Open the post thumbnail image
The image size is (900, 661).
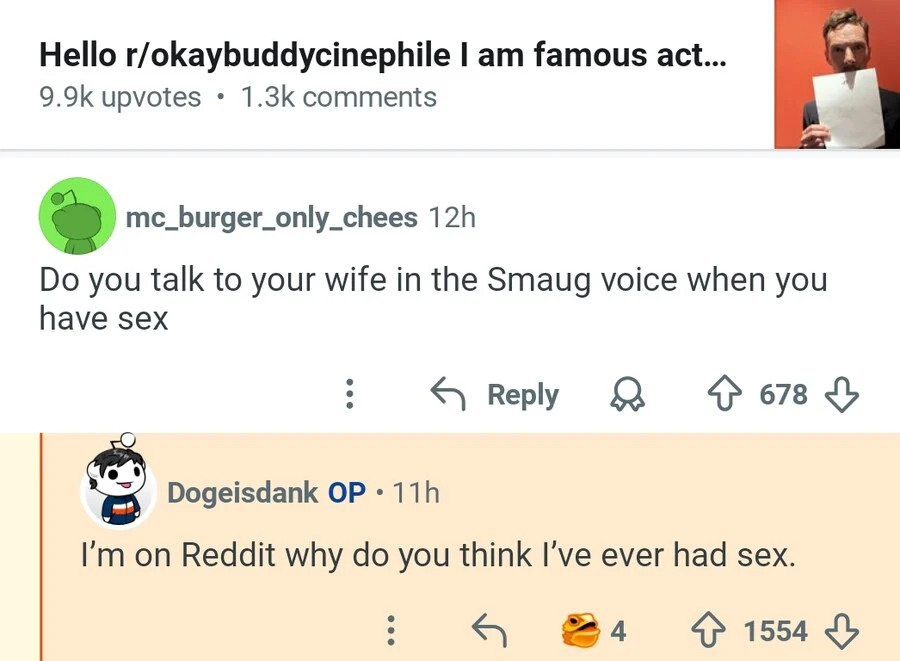click(x=837, y=74)
